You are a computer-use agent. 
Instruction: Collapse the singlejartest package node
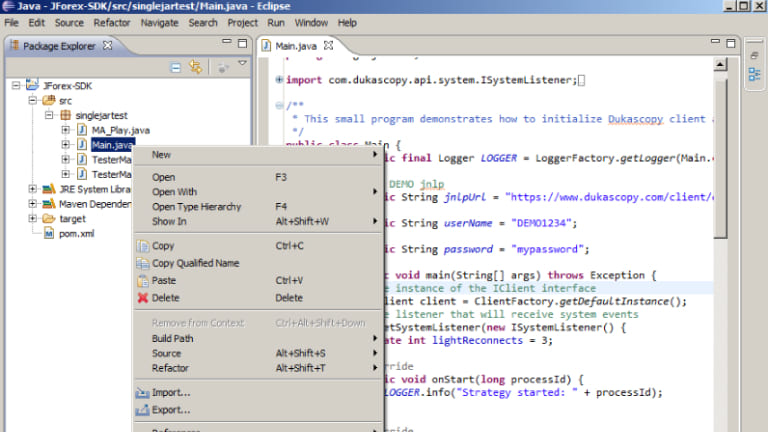point(49,115)
